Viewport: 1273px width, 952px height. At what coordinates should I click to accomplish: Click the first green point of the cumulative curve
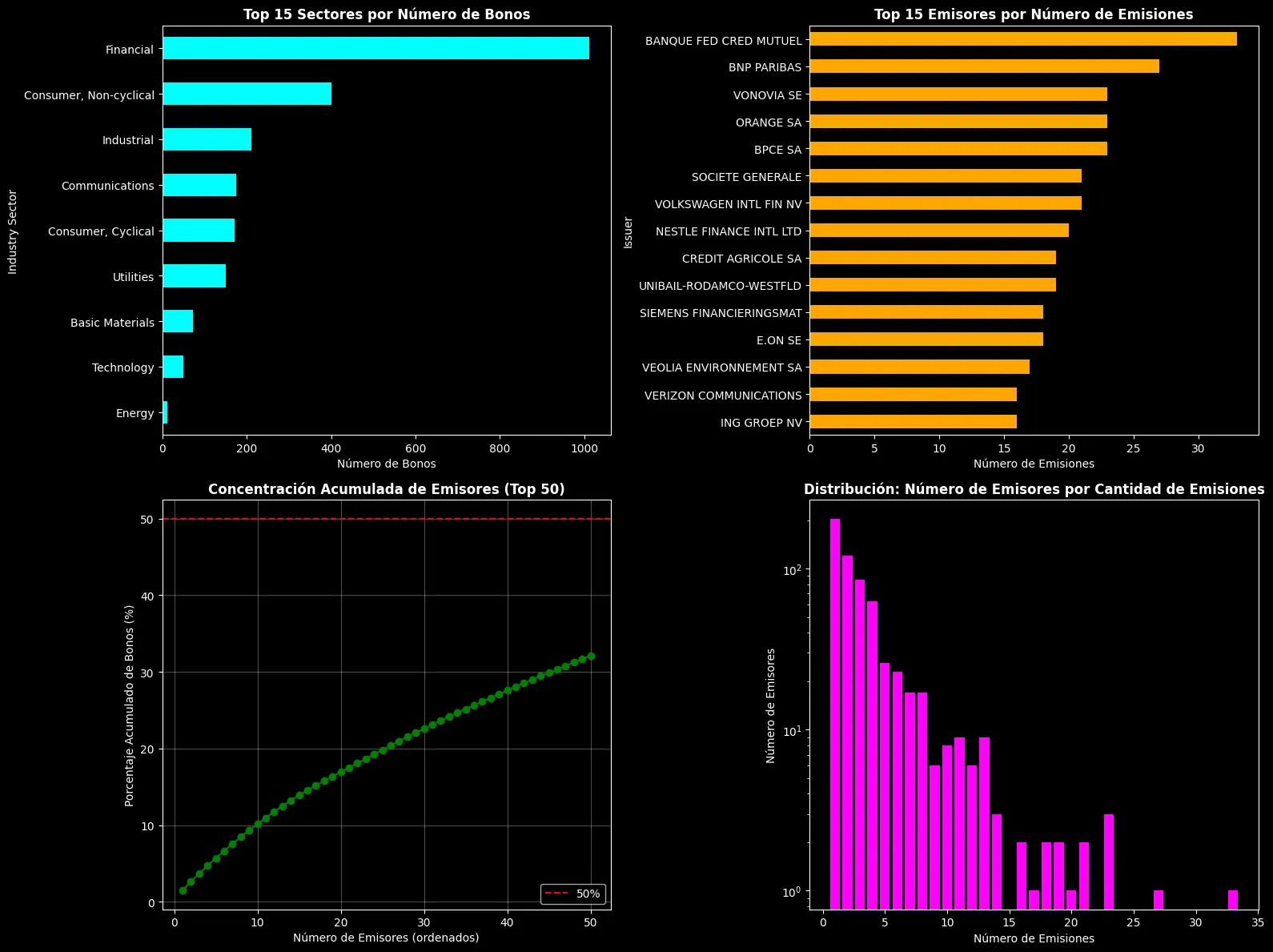click(183, 890)
